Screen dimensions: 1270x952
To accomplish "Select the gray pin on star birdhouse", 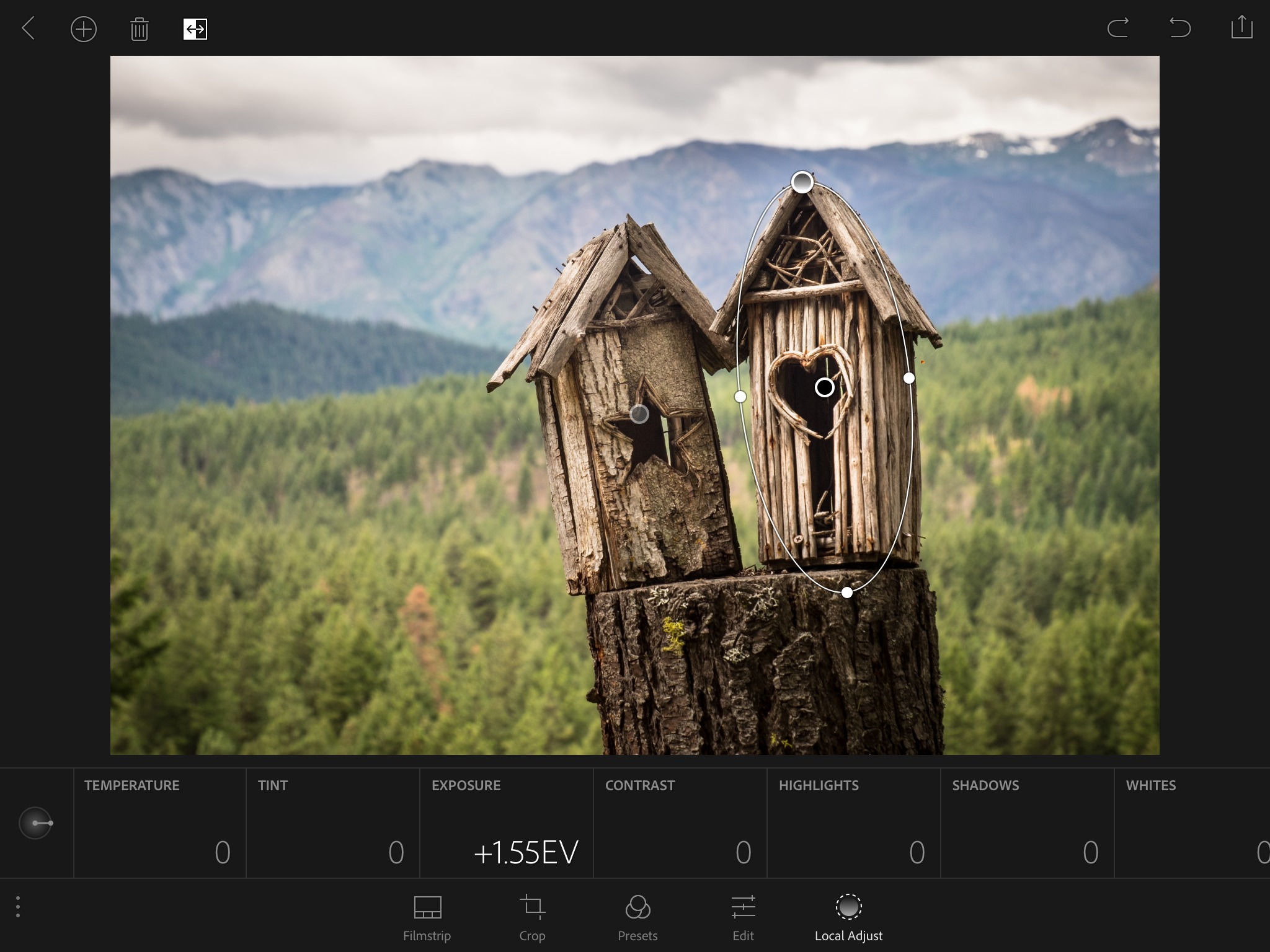I will pyautogui.click(x=639, y=414).
